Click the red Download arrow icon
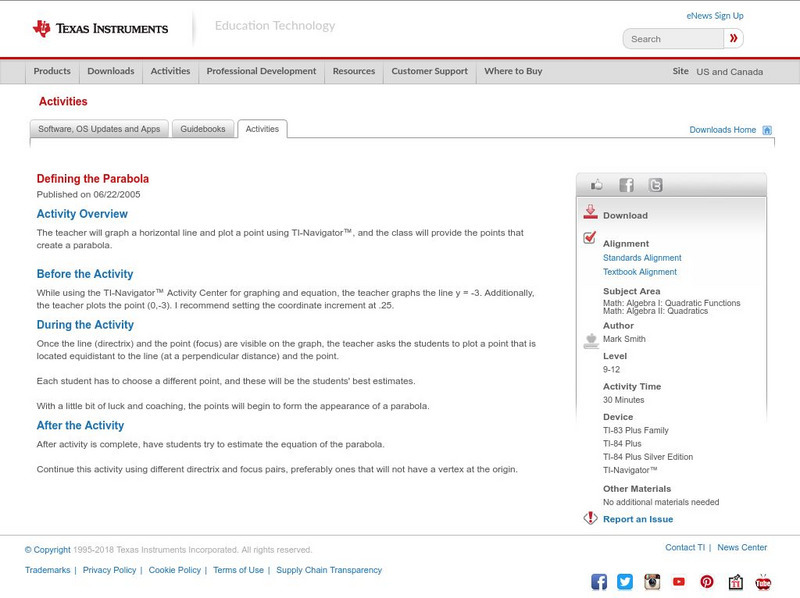Screen dimensions: 800x598 590,212
